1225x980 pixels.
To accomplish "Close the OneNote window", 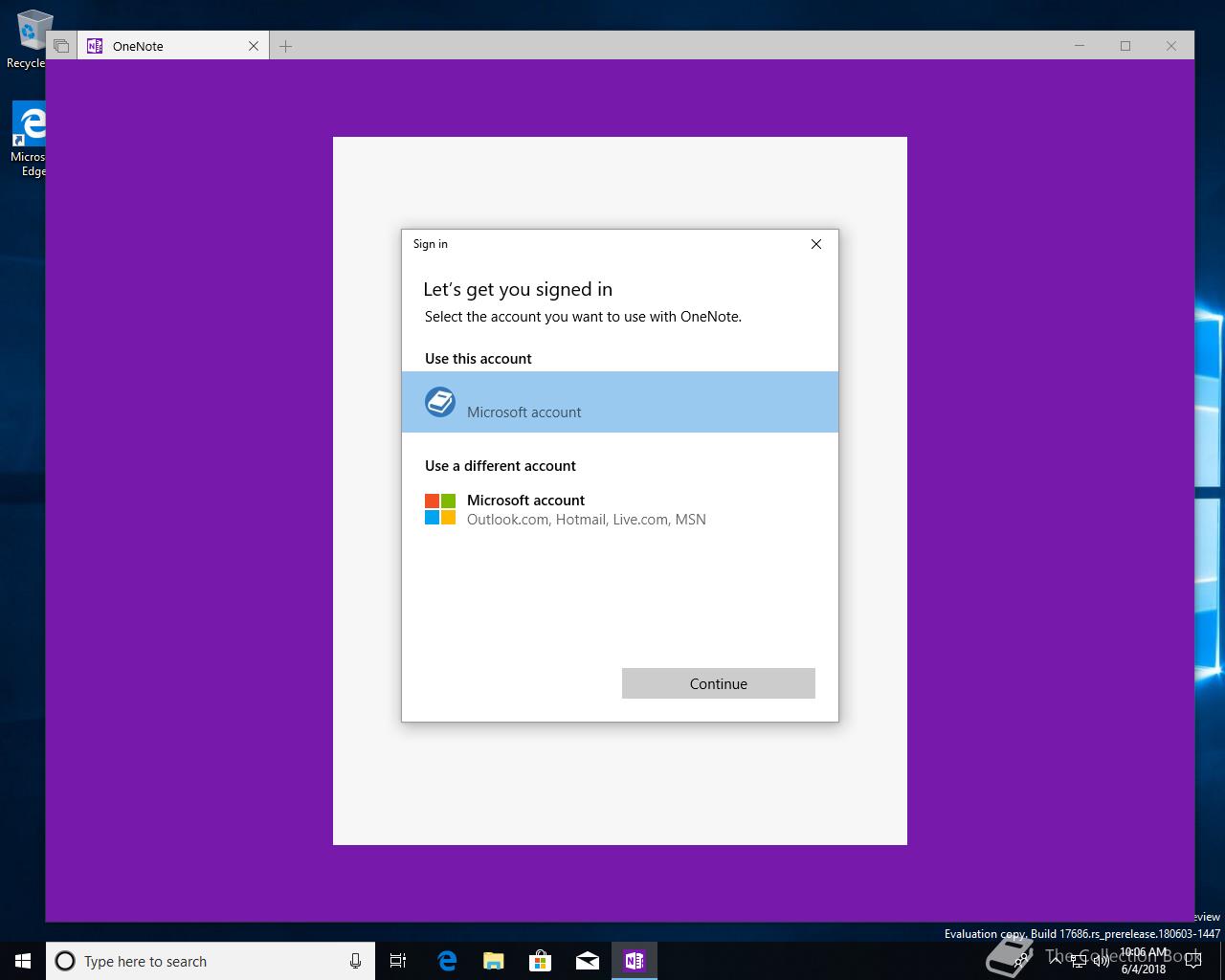I will pyautogui.click(x=1171, y=46).
